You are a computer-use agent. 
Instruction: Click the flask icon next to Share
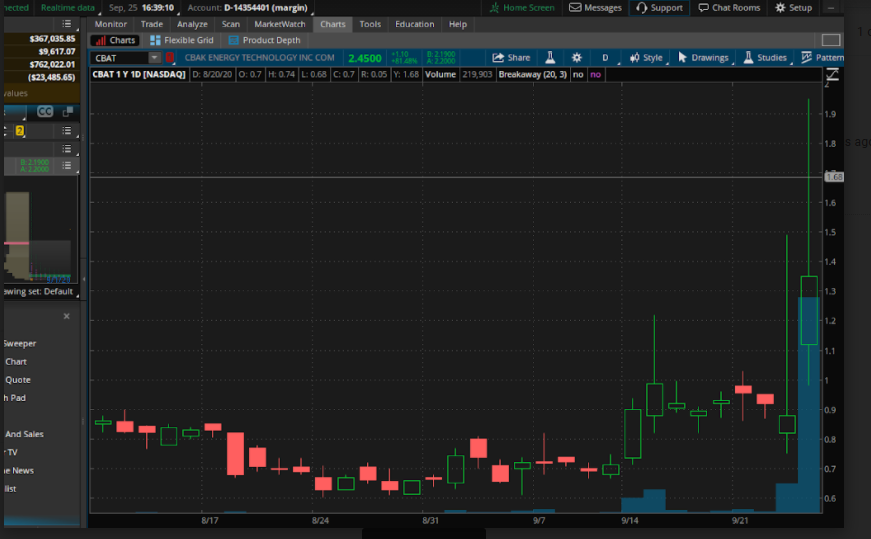(550, 58)
